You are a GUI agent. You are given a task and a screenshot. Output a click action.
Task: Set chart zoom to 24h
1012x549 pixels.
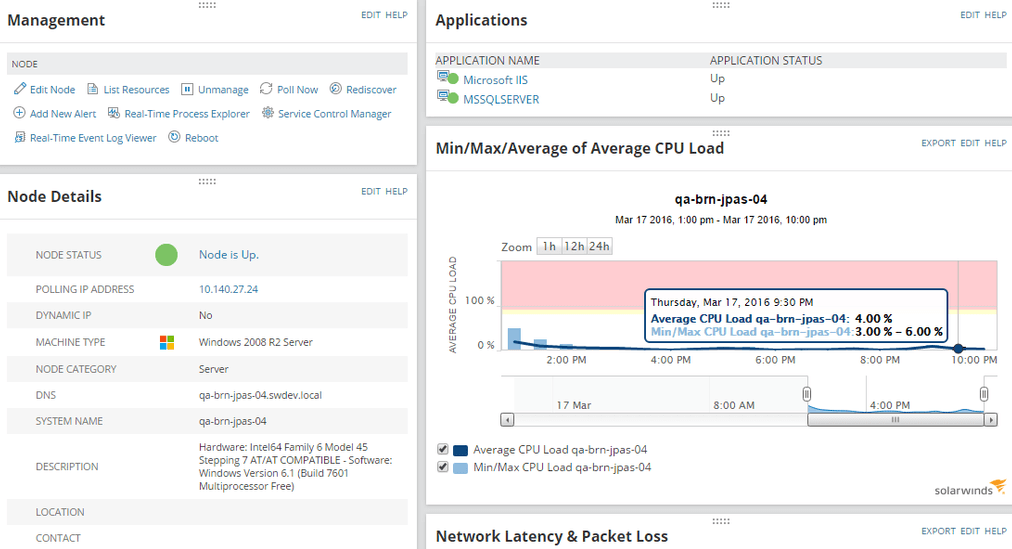click(x=599, y=246)
